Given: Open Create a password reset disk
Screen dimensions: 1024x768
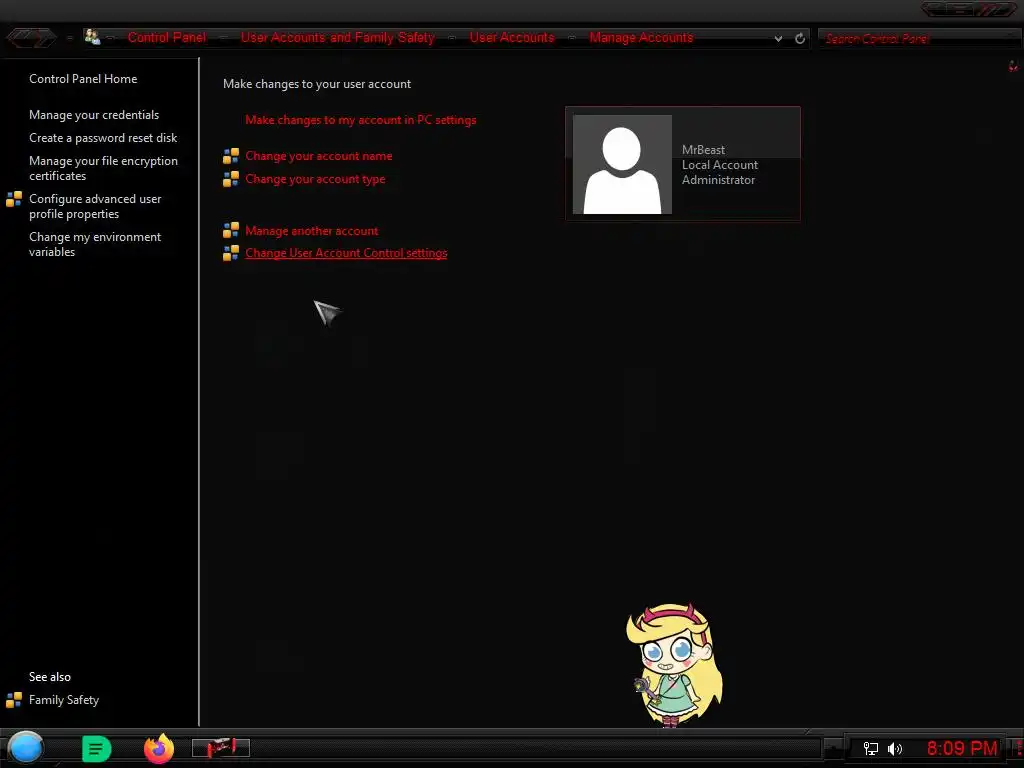Looking at the screenshot, I should click(103, 138).
